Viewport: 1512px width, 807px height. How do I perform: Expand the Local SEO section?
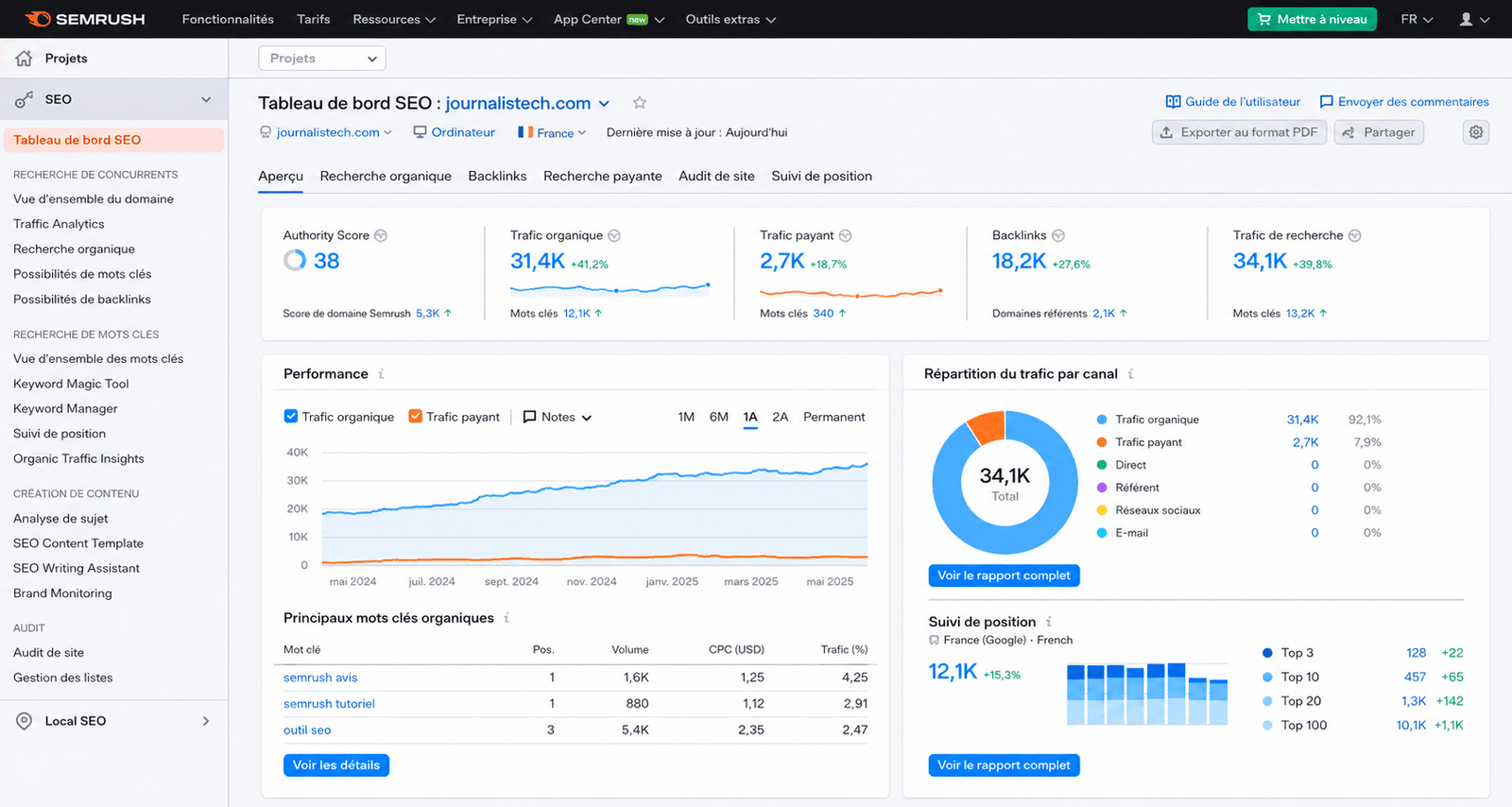coord(206,721)
